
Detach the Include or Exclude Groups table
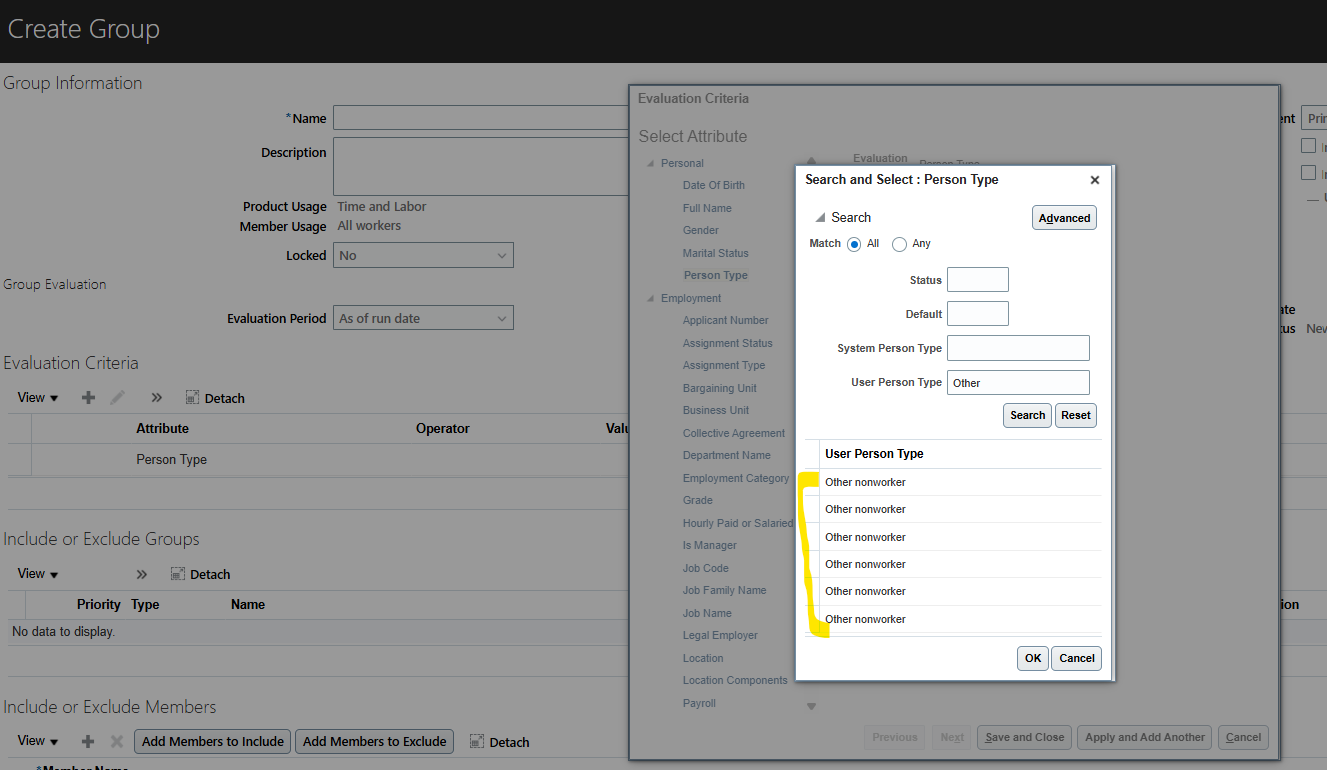[x=201, y=574]
